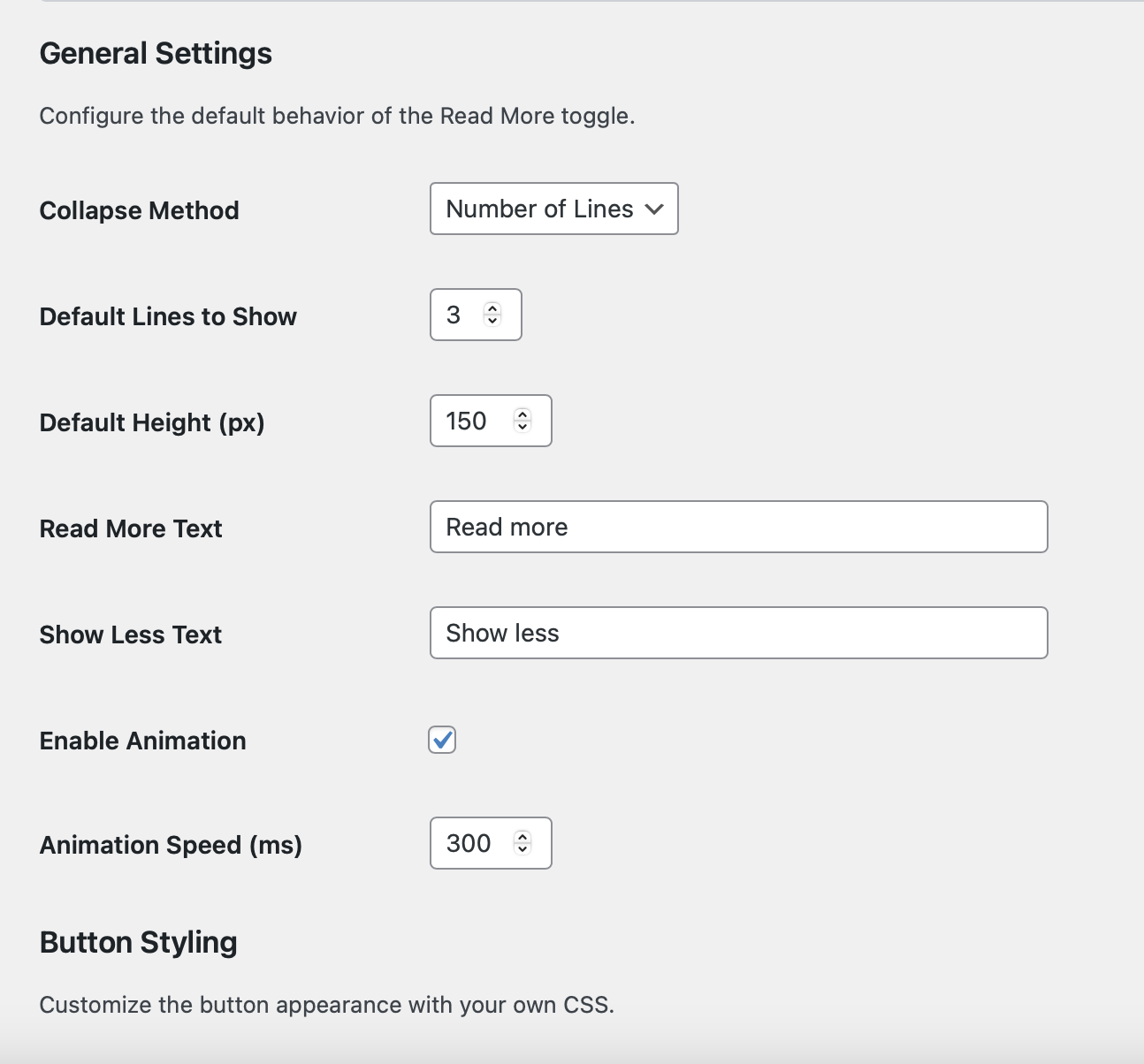Screen dimensions: 1144x1064
Task: Click the 300 value in Animation Speed field
Action: tap(468, 843)
